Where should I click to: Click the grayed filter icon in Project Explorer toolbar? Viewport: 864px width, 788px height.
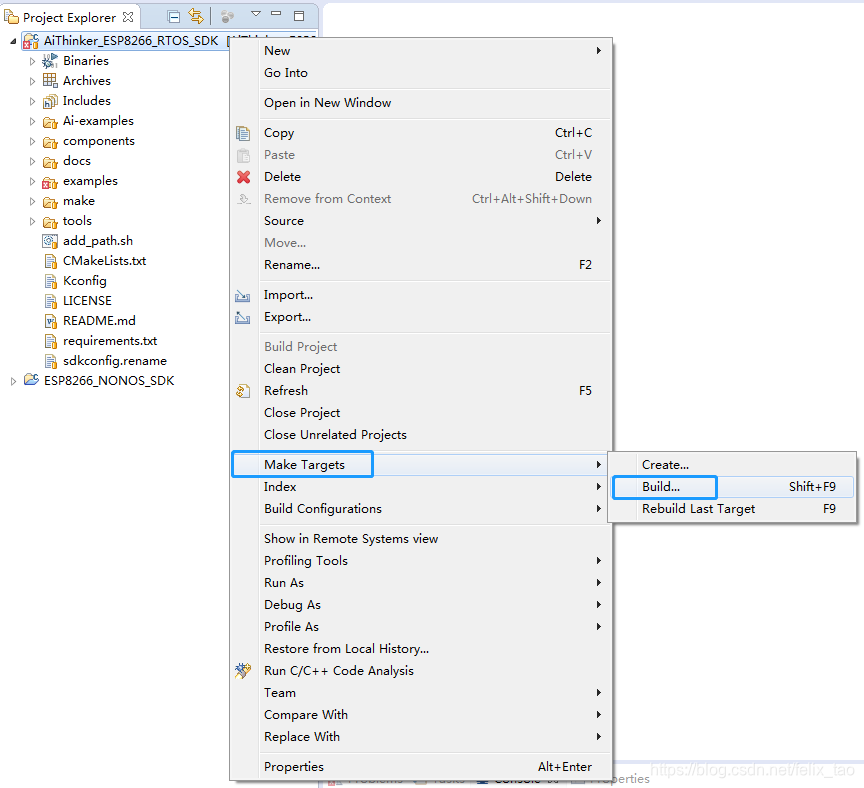227,17
